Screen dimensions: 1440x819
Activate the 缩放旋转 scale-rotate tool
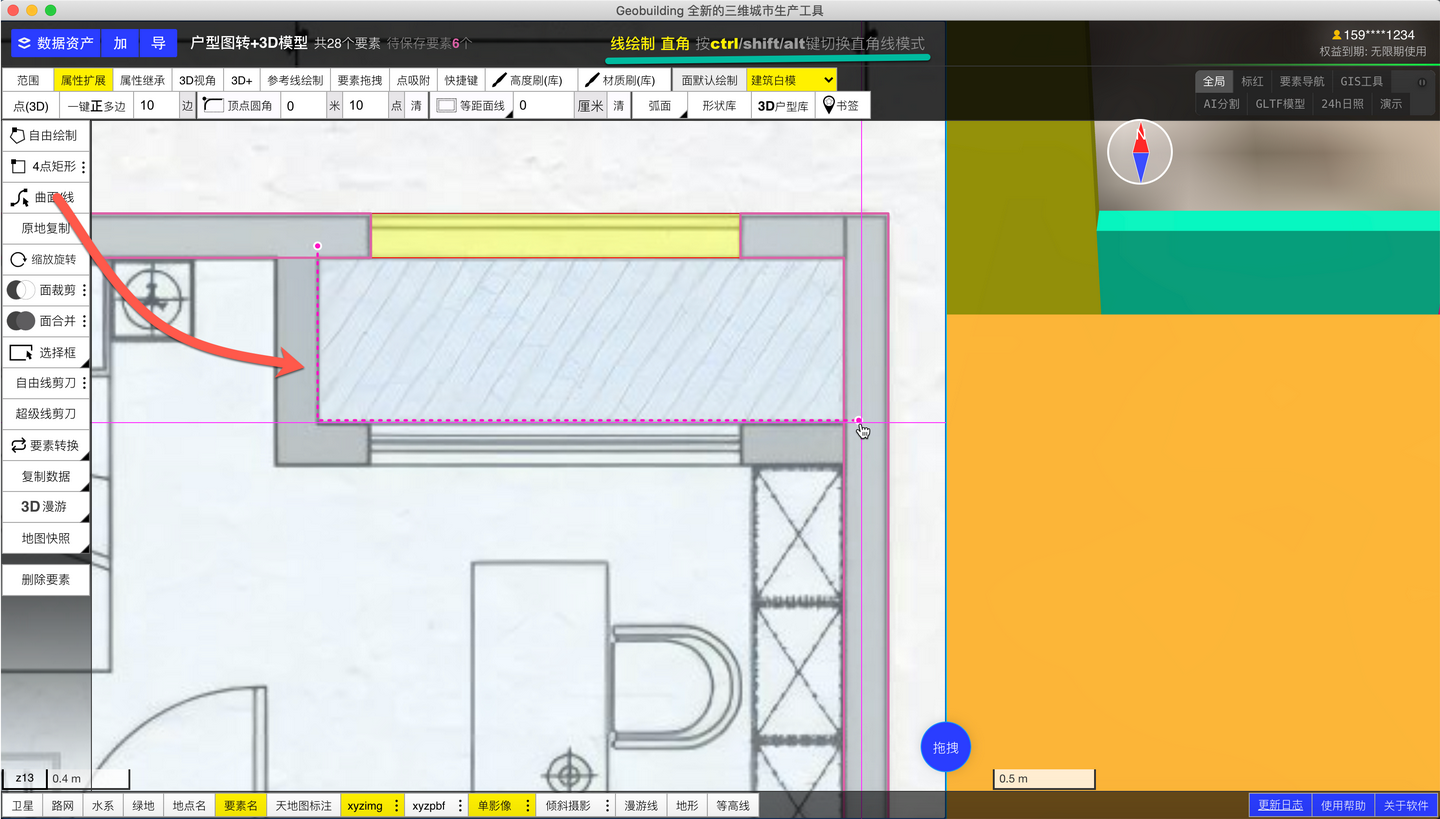tap(45, 259)
